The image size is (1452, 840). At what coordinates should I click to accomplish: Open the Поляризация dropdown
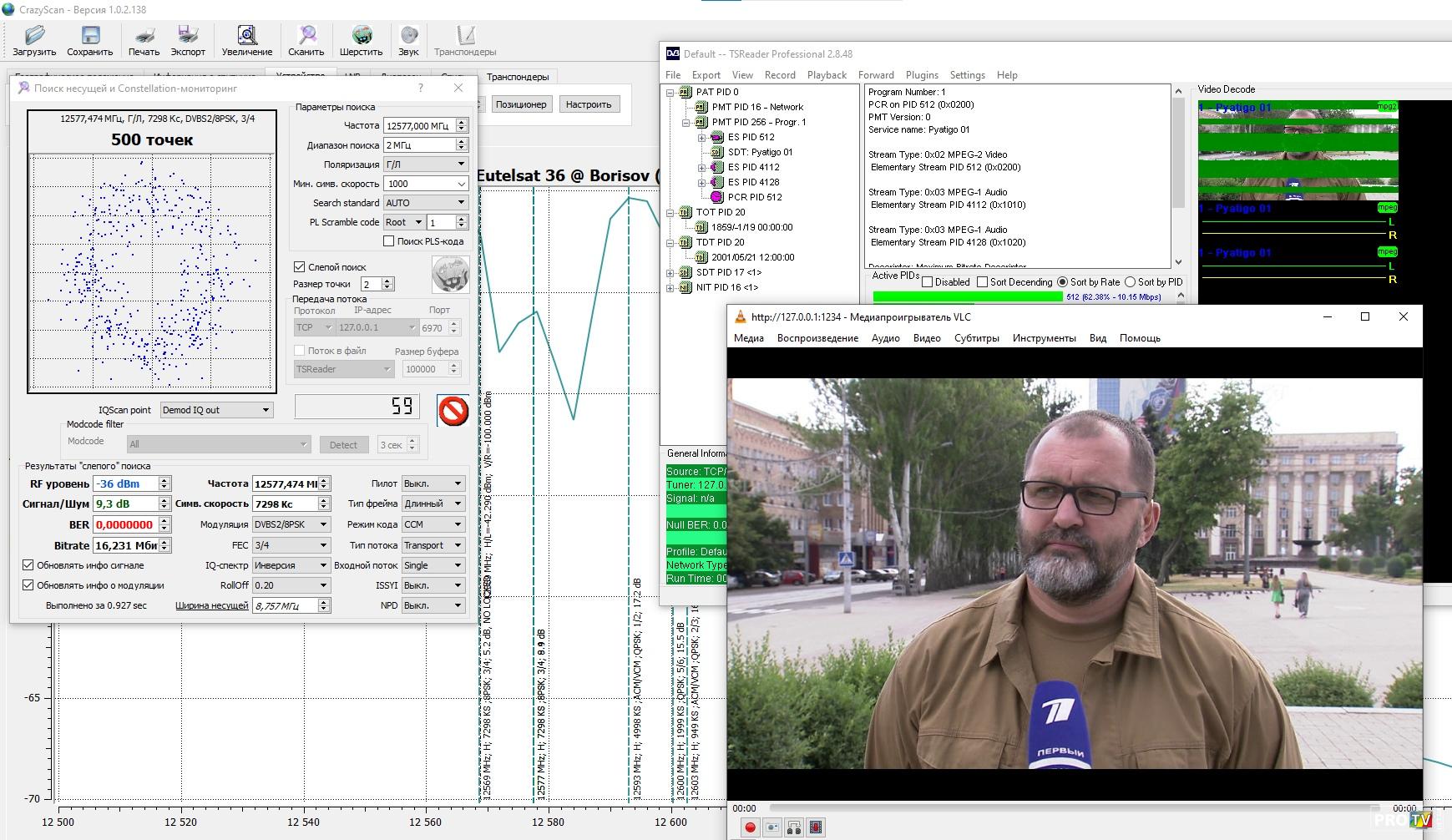click(425, 164)
